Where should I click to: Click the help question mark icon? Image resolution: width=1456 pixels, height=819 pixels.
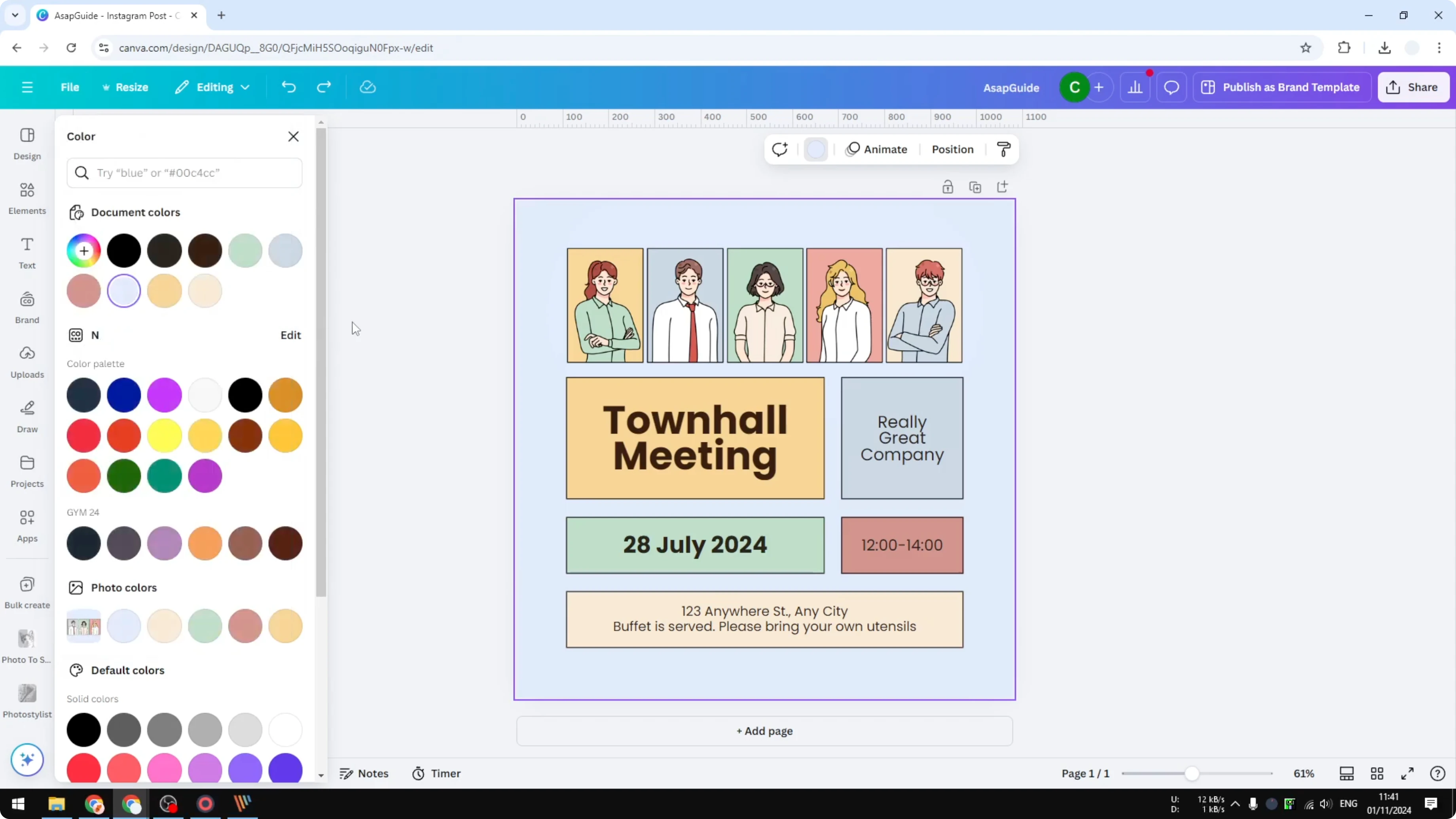click(1437, 773)
